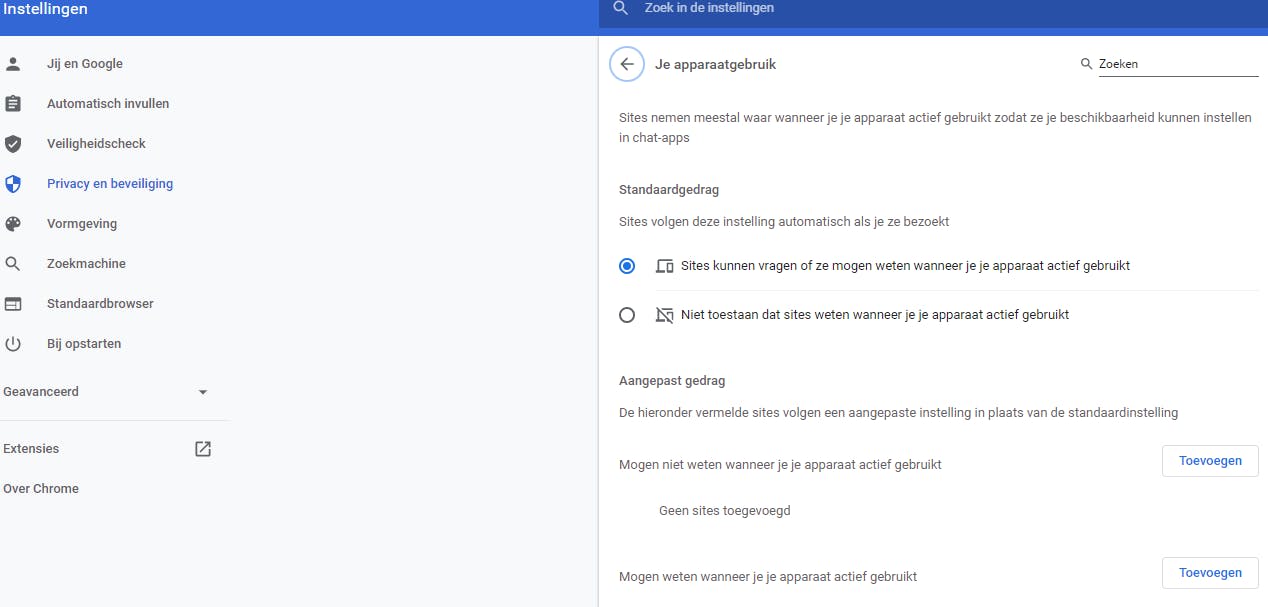Expand the Geavanceerd section arrow
The height and width of the screenshot is (607, 1268).
[x=203, y=392]
